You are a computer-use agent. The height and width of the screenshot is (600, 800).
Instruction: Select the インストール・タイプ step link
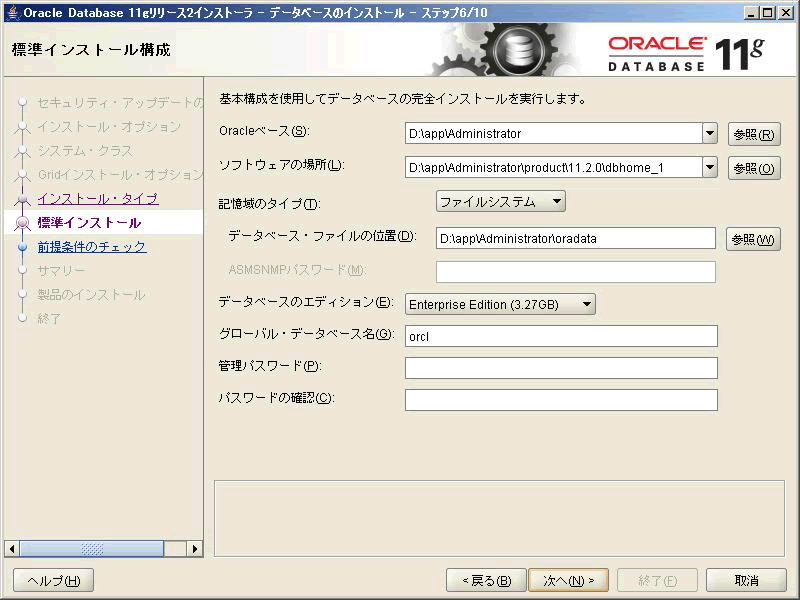tap(97, 198)
